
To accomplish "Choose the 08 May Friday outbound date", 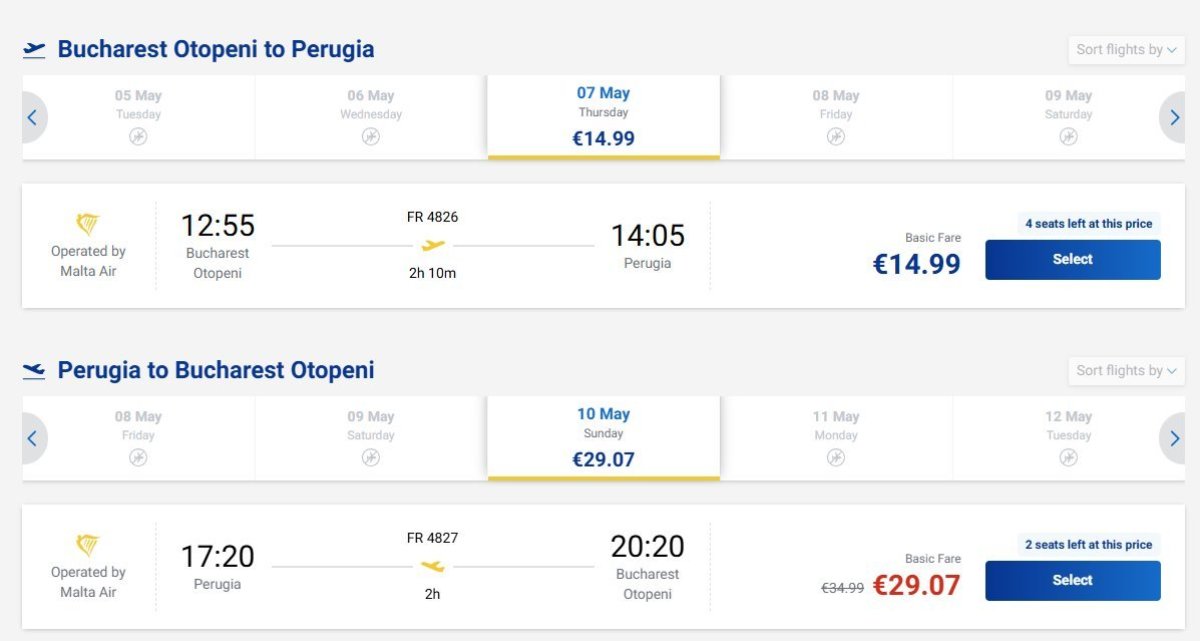I will (x=836, y=117).
